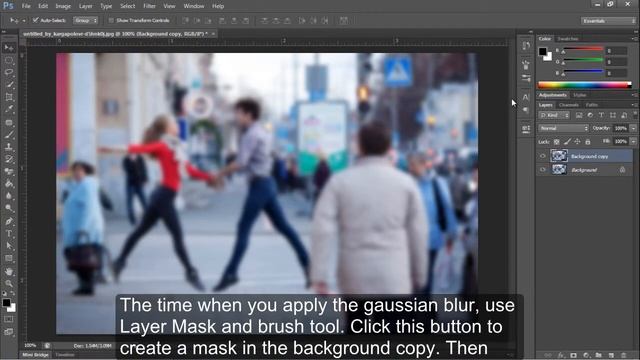This screenshot has height=360, width=640.
Task: Select the Quick Selection tool
Action: click(9, 85)
